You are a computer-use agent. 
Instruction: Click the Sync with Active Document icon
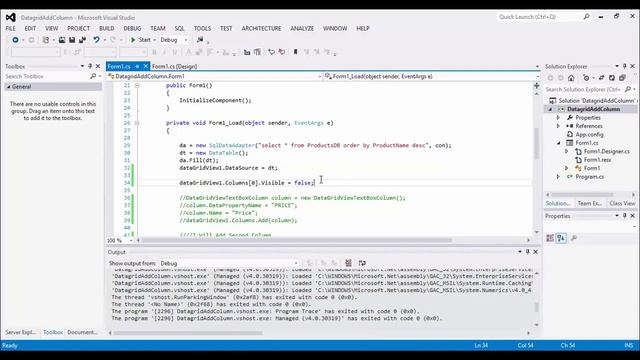point(601,78)
